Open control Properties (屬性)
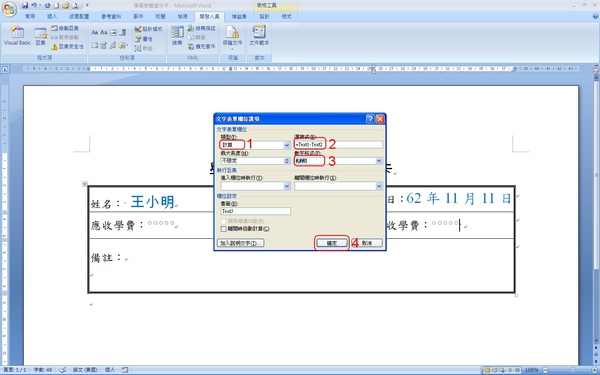This screenshot has width=600, height=375. 144,39
